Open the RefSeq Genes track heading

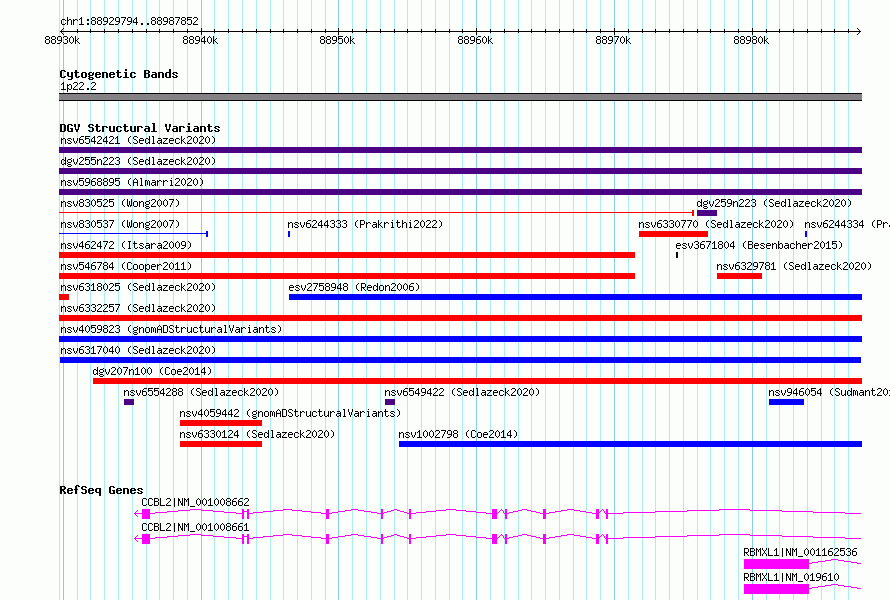[101, 490]
